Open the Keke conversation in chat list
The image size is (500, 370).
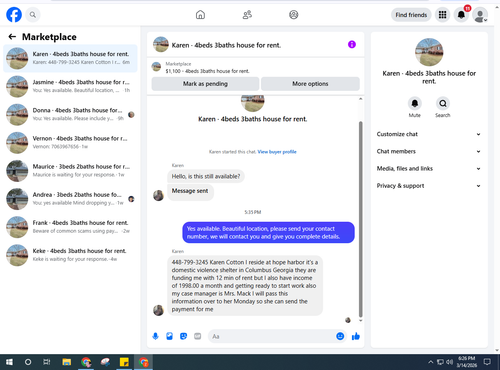pyautogui.click(x=70, y=255)
